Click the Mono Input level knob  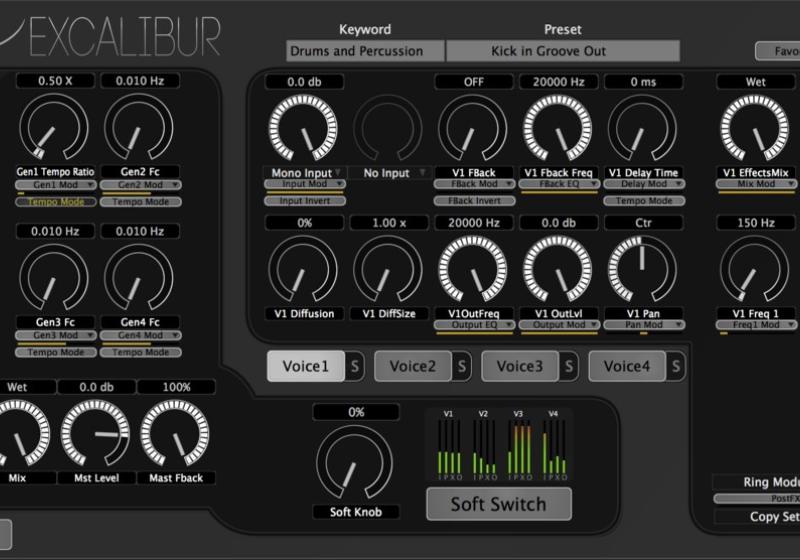pyautogui.click(x=303, y=128)
